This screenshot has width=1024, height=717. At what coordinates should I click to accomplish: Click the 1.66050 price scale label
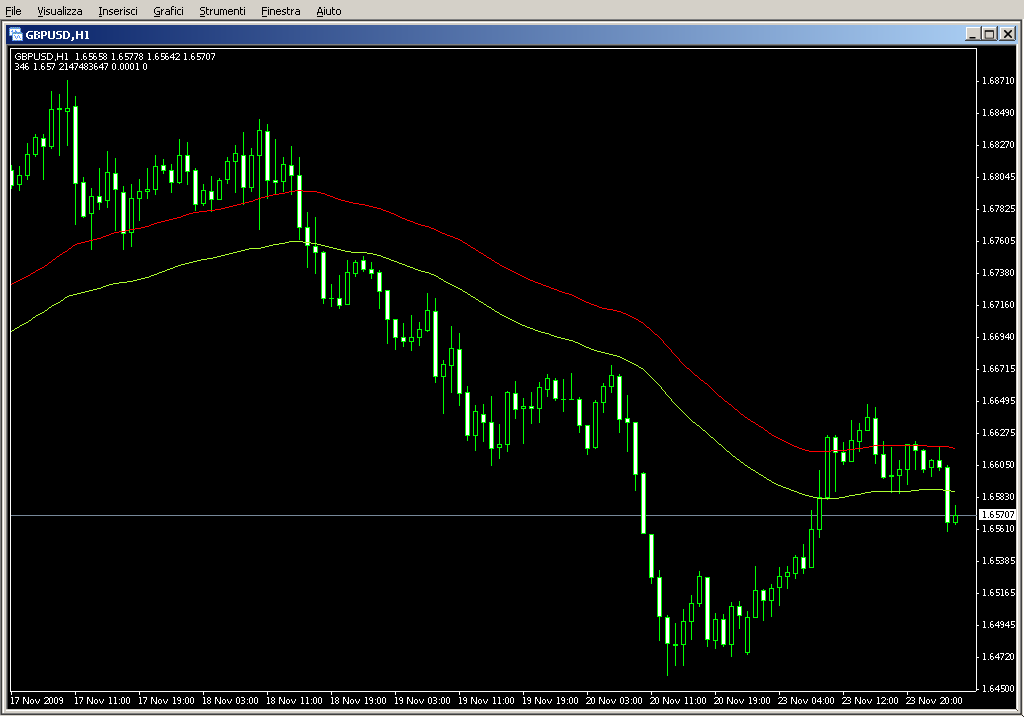[x=999, y=465]
